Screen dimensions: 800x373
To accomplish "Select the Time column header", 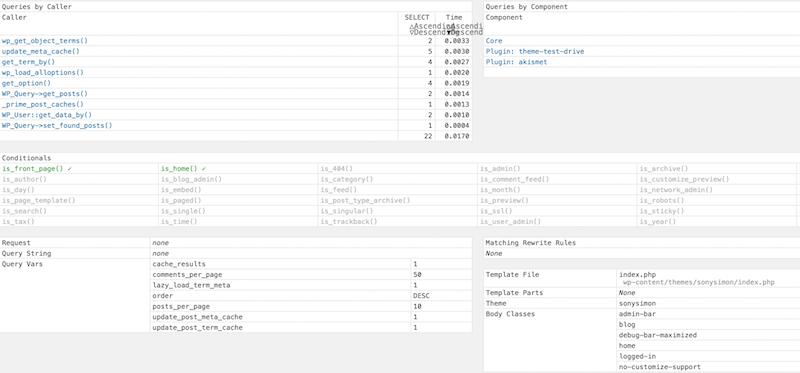I will (x=454, y=17).
